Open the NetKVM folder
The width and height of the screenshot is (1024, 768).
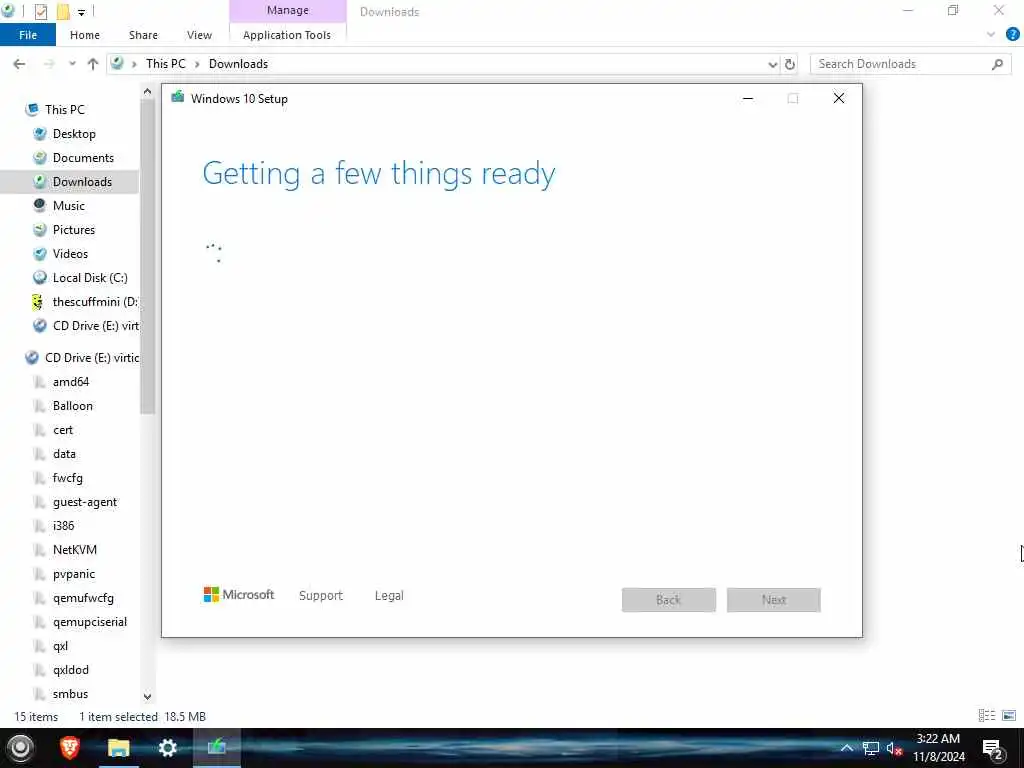pos(74,550)
